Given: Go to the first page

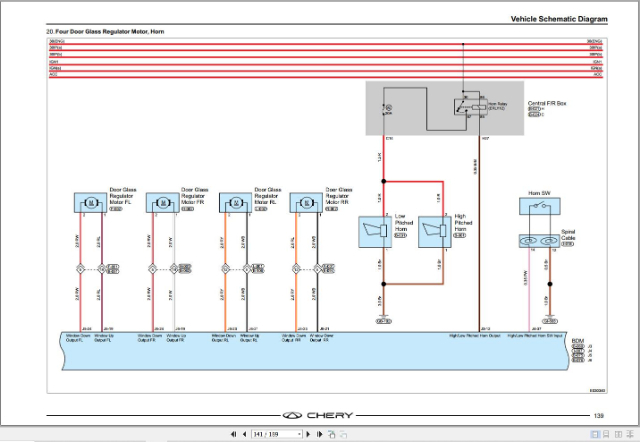Looking at the screenshot, I should point(233,434).
